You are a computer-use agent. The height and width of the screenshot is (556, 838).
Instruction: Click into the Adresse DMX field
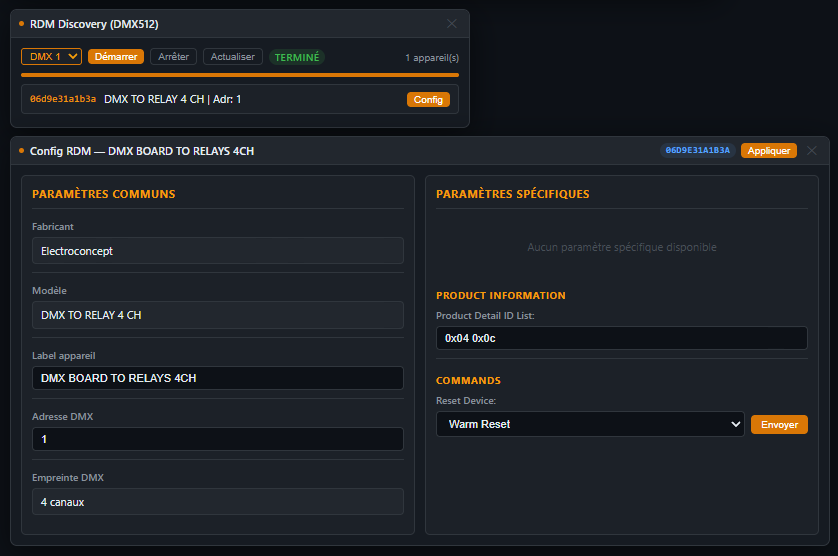click(218, 439)
